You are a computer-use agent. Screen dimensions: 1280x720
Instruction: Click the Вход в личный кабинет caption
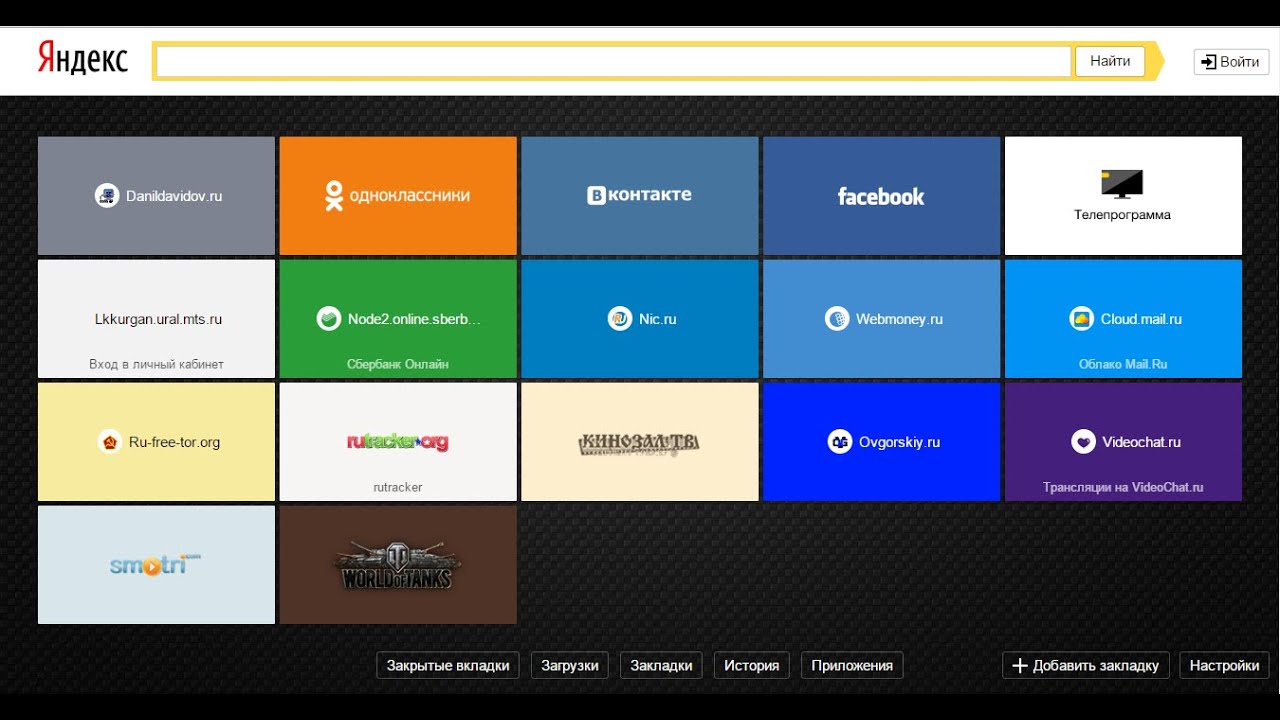(156, 364)
